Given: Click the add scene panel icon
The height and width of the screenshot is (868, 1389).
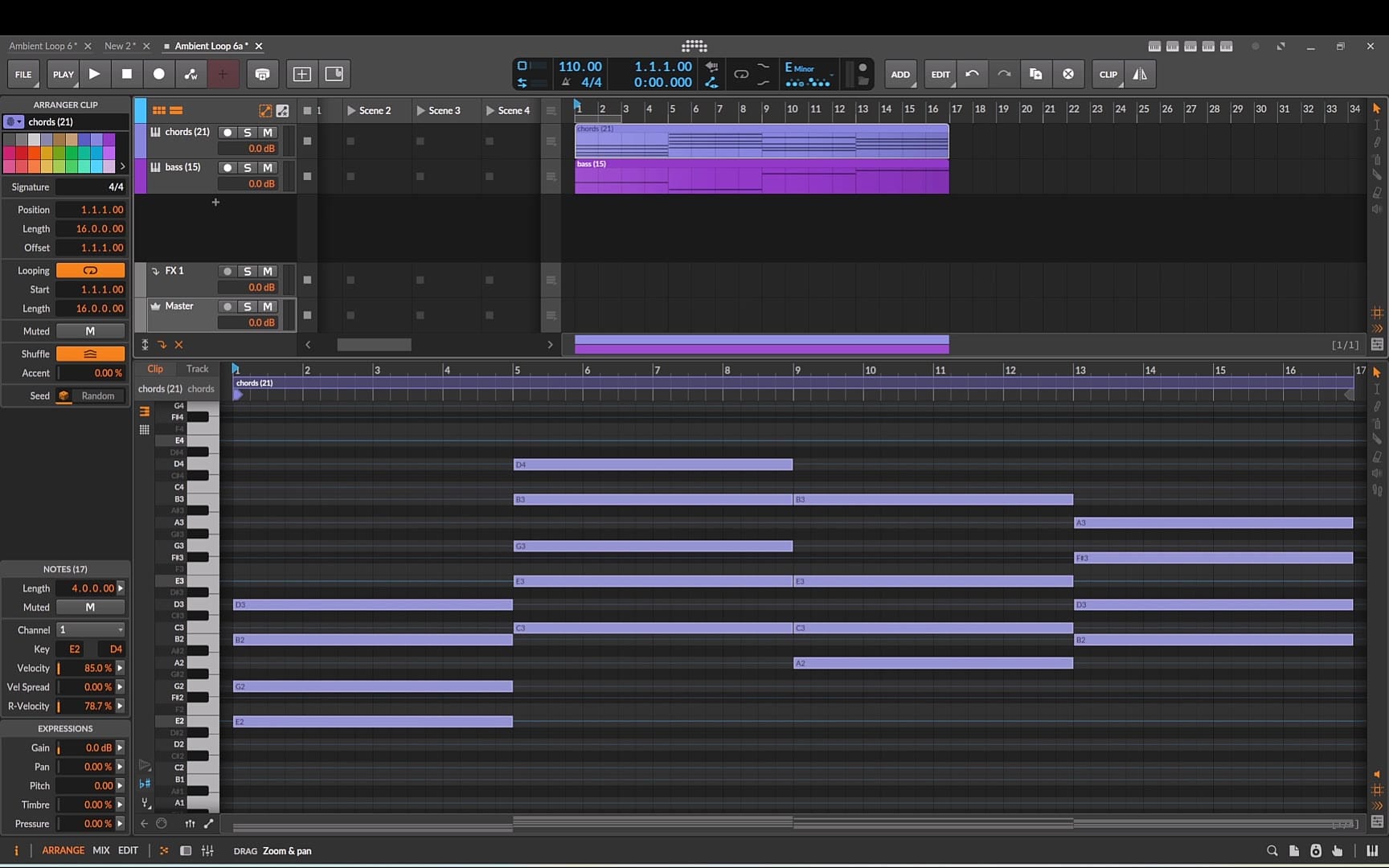Looking at the screenshot, I should 334,74.
